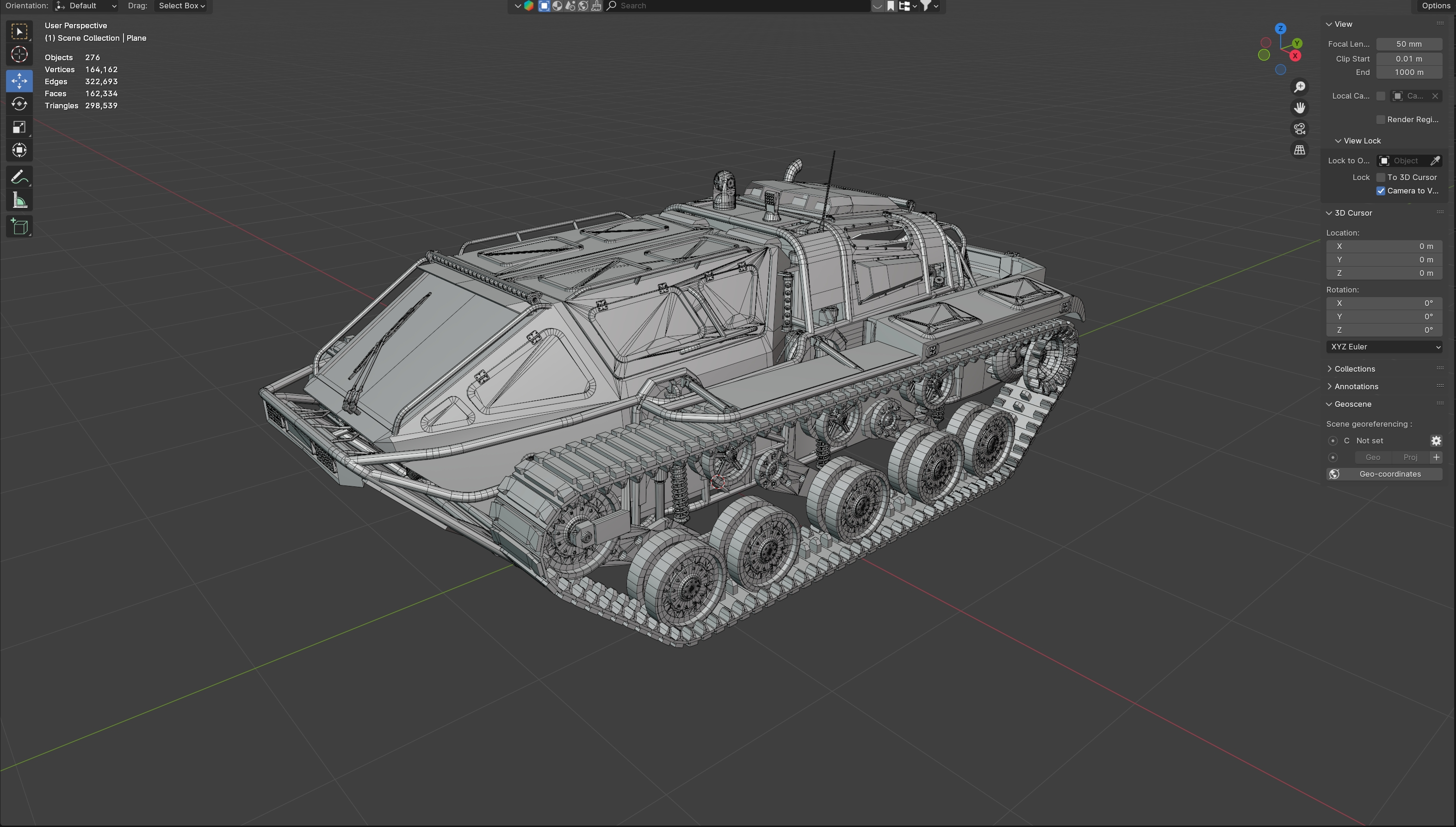Image resolution: width=1456 pixels, height=827 pixels.
Task: Click the Y axis on navigation gizmo
Action: click(x=1297, y=43)
